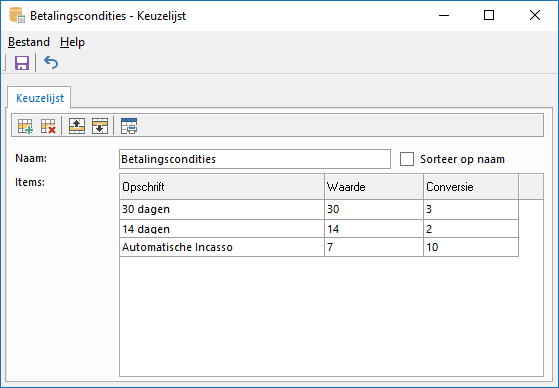Click the print list icon
This screenshot has height=388, width=559.
coord(129,126)
